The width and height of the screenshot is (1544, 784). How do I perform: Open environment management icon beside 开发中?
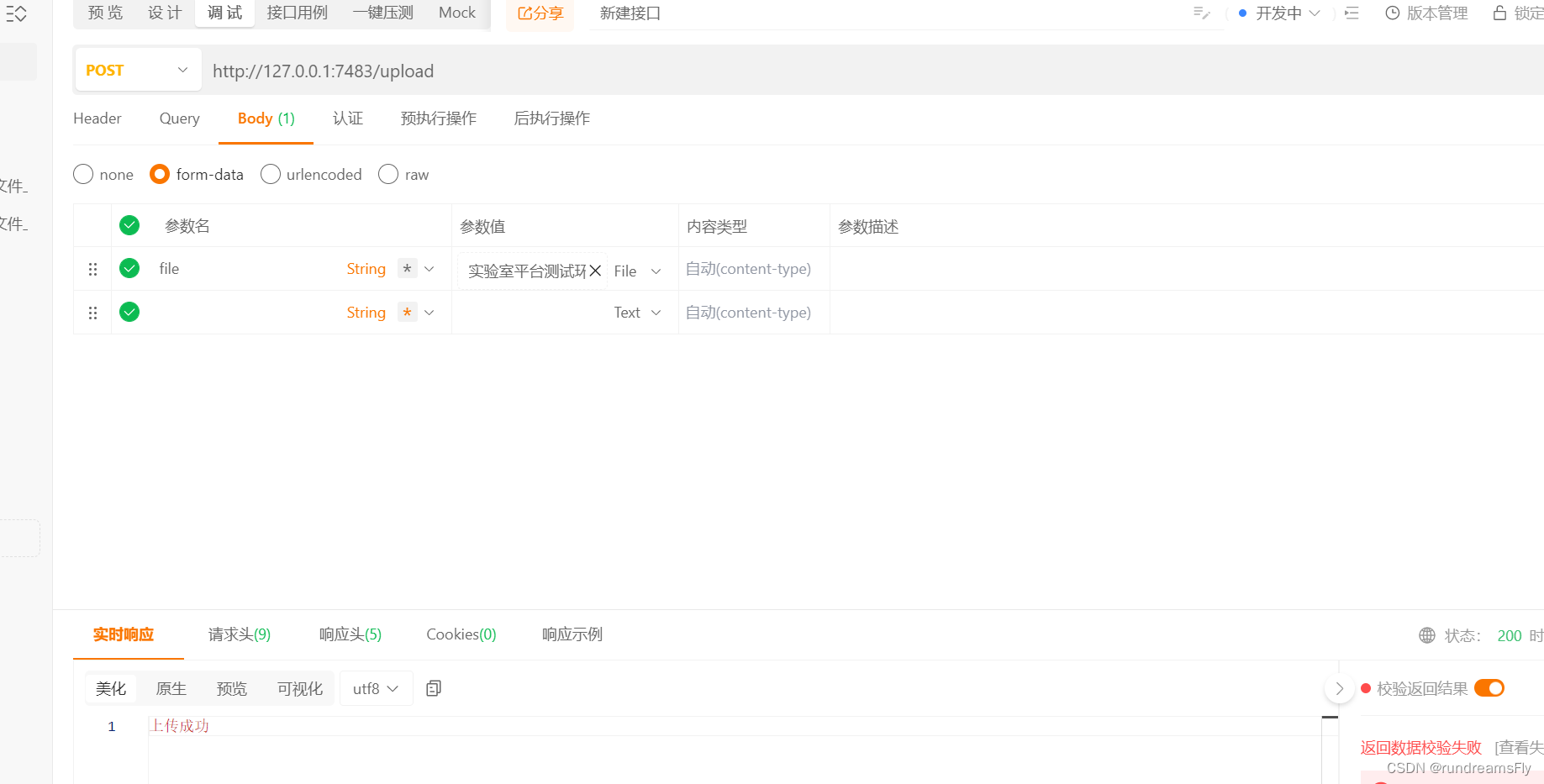click(x=1351, y=13)
